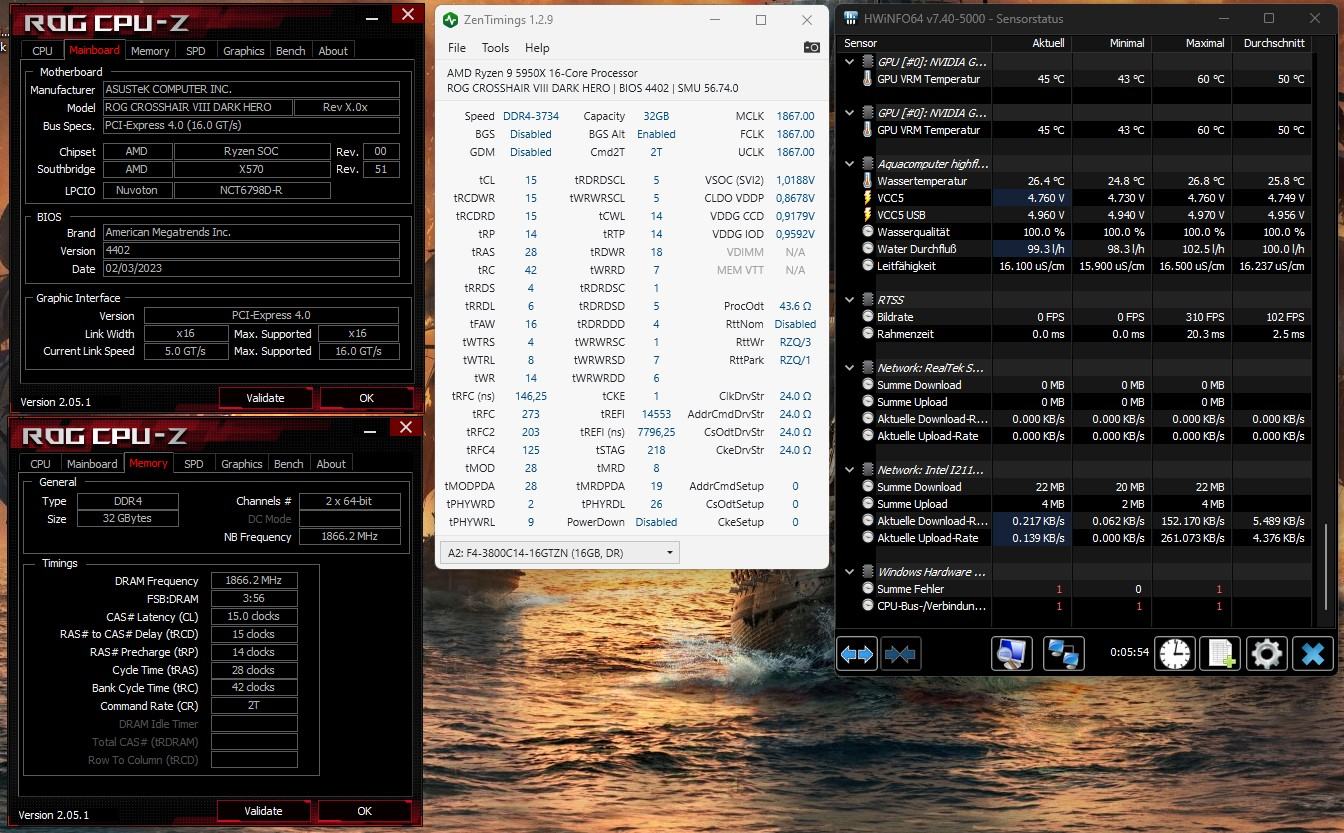Open SPD tab in CPU-Z Memory window

click(x=194, y=464)
